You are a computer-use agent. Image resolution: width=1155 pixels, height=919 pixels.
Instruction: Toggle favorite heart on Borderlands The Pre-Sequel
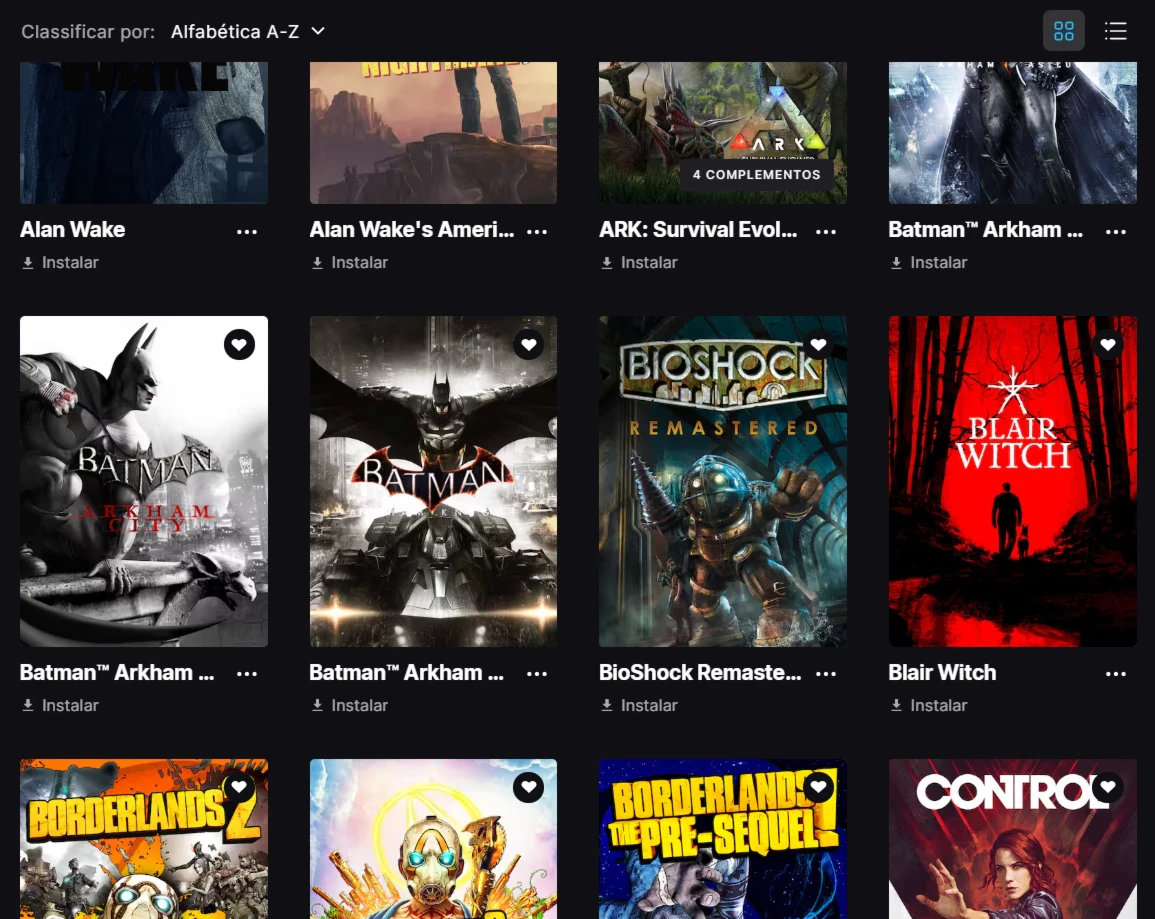point(818,787)
